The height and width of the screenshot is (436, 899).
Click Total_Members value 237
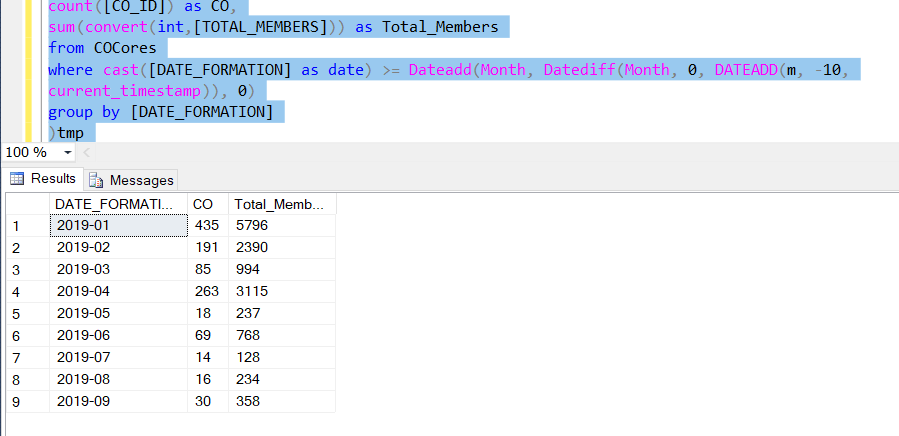click(282, 313)
